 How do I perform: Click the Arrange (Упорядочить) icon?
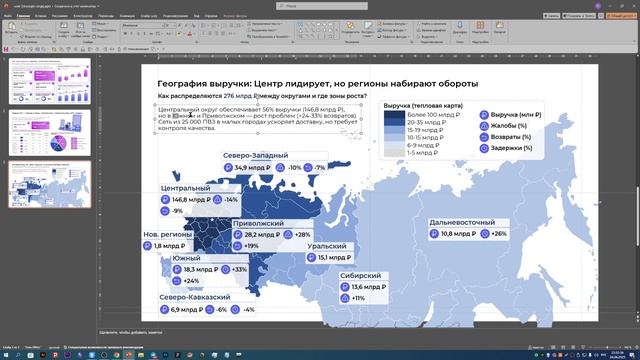[x=350, y=26]
